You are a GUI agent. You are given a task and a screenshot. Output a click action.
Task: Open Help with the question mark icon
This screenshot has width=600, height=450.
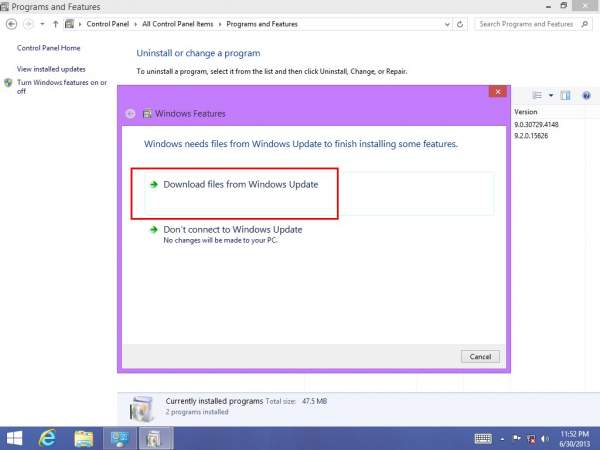(x=586, y=95)
